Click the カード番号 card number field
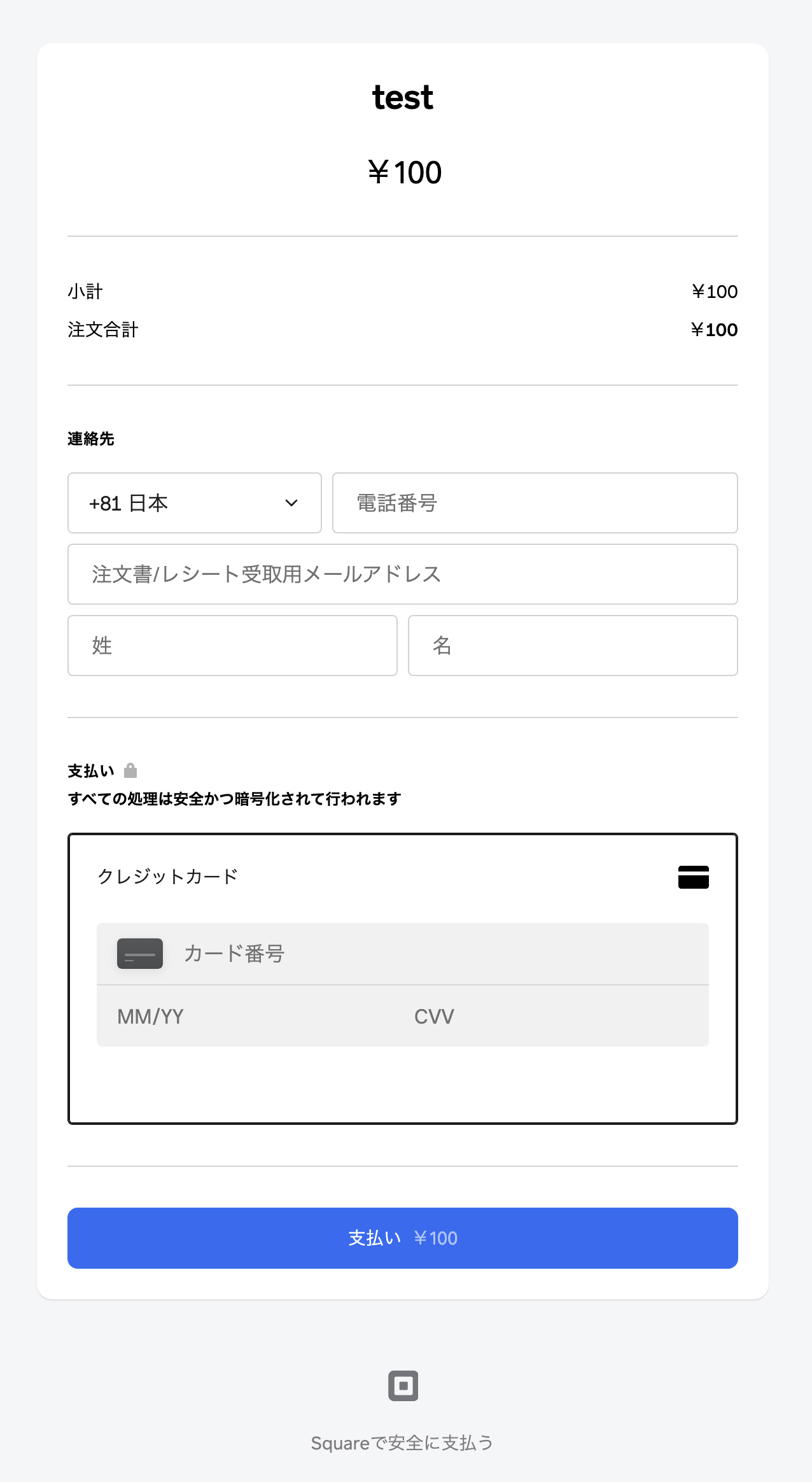Screen dimensions: 812x1482 pyautogui.click(x=403, y=954)
